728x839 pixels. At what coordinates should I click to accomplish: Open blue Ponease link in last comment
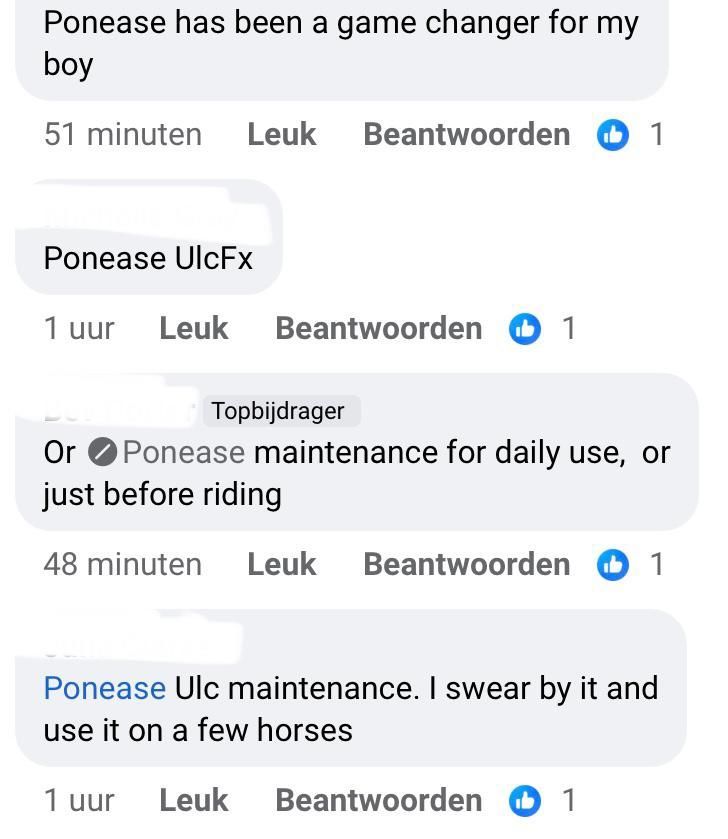(x=105, y=688)
